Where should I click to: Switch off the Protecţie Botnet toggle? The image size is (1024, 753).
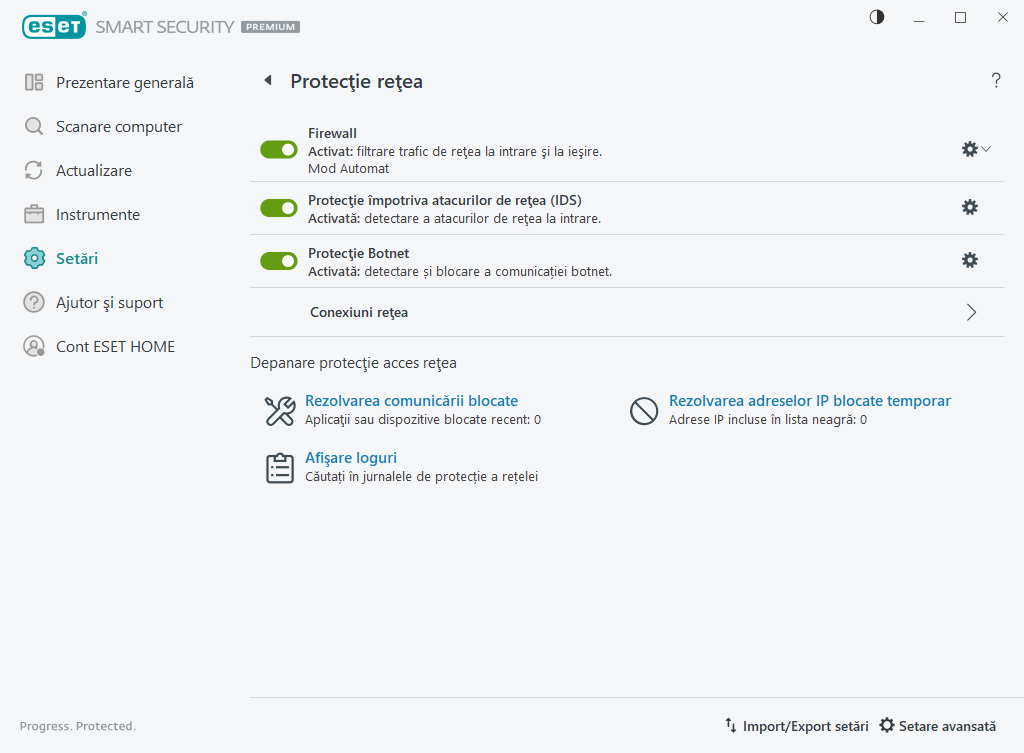(x=279, y=261)
